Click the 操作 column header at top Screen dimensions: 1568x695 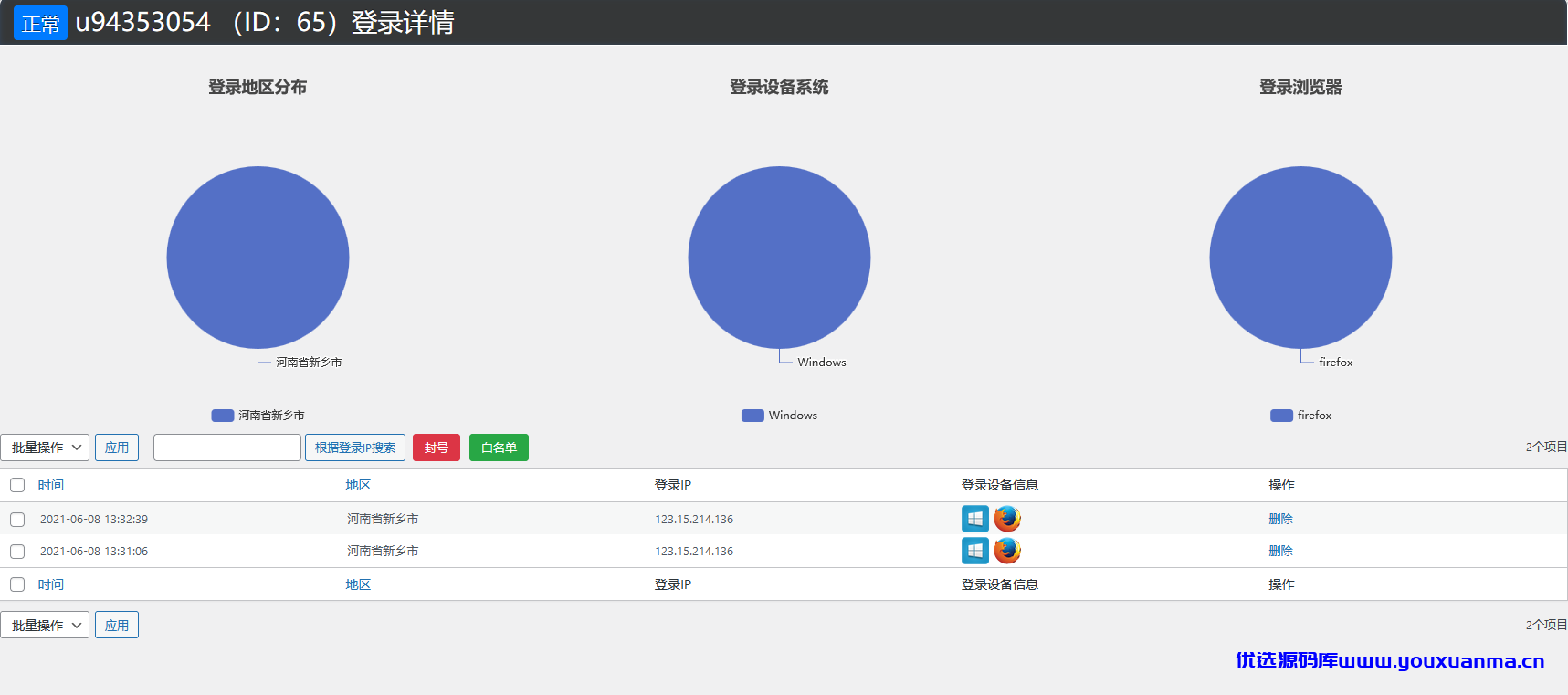[1281, 485]
